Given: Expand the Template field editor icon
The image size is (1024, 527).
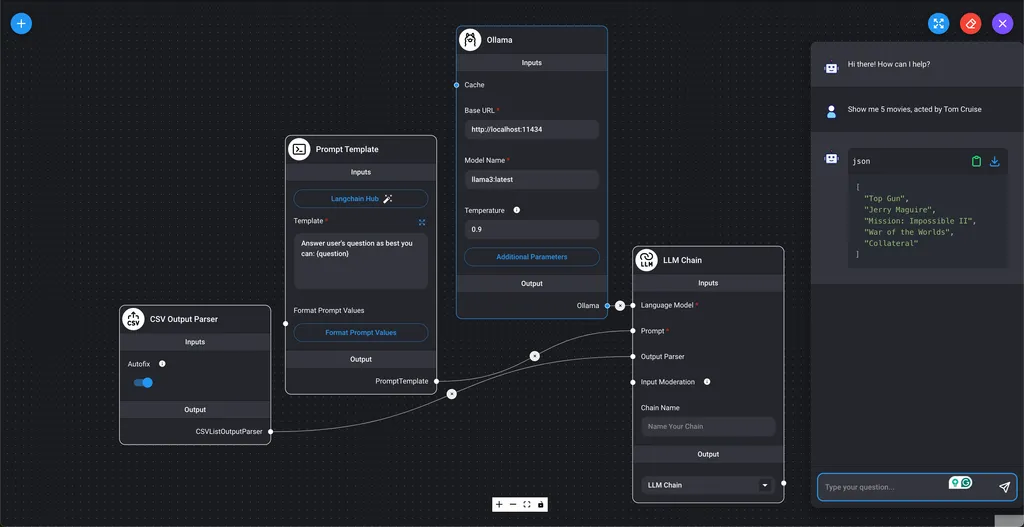Looking at the screenshot, I should [422, 222].
